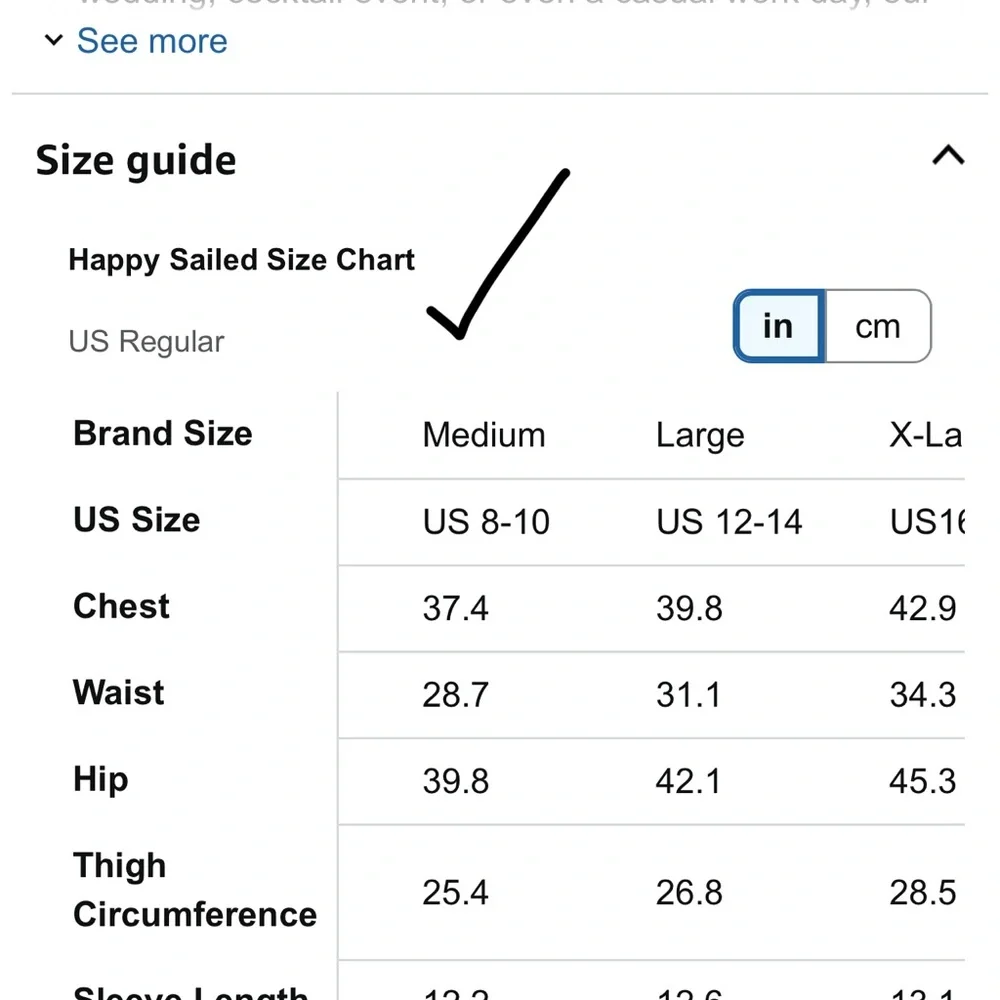Click the US 8-10 size cell
The height and width of the screenshot is (1000, 1000).
(x=486, y=522)
